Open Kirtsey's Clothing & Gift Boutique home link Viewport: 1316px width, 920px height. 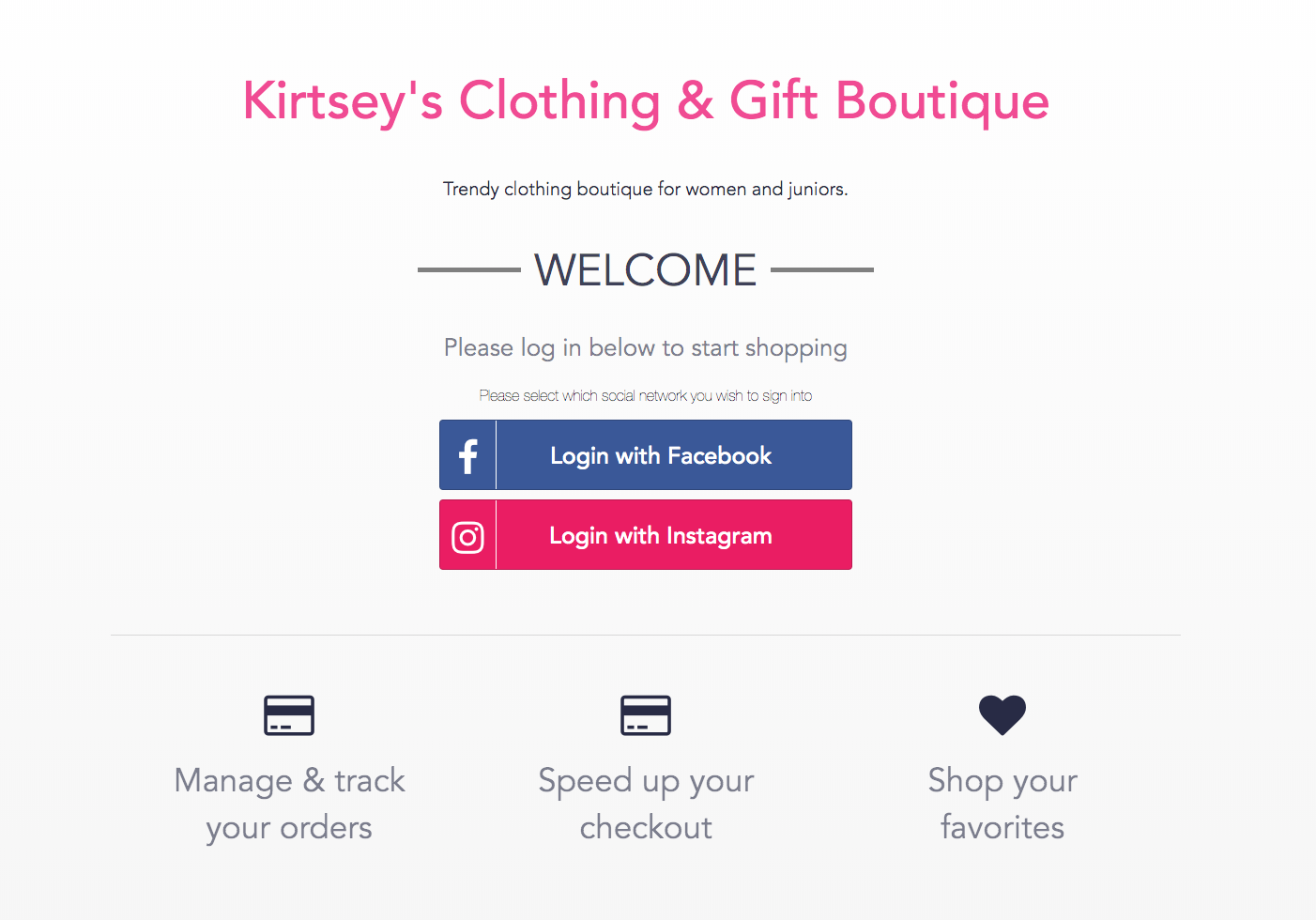coord(646,100)
